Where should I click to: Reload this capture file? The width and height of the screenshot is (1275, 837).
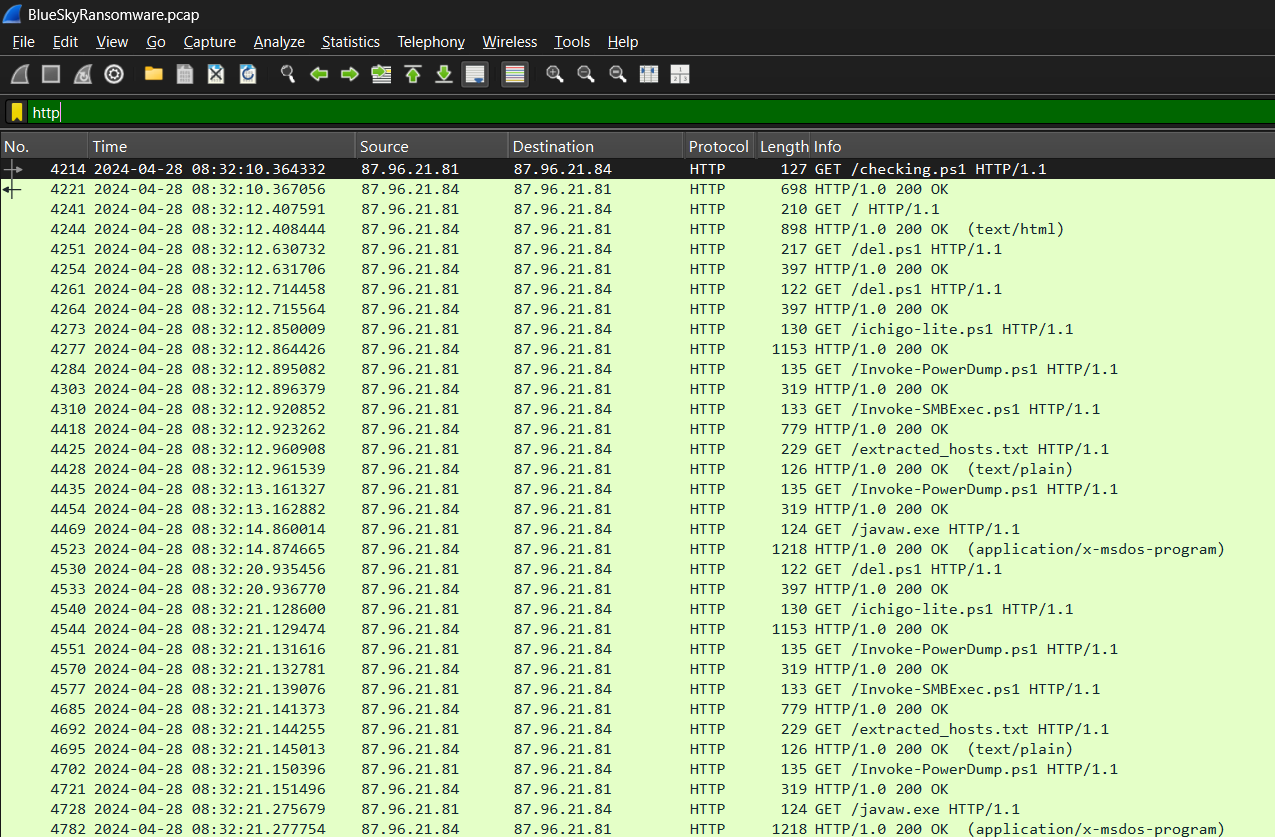[x=248, y=74]
